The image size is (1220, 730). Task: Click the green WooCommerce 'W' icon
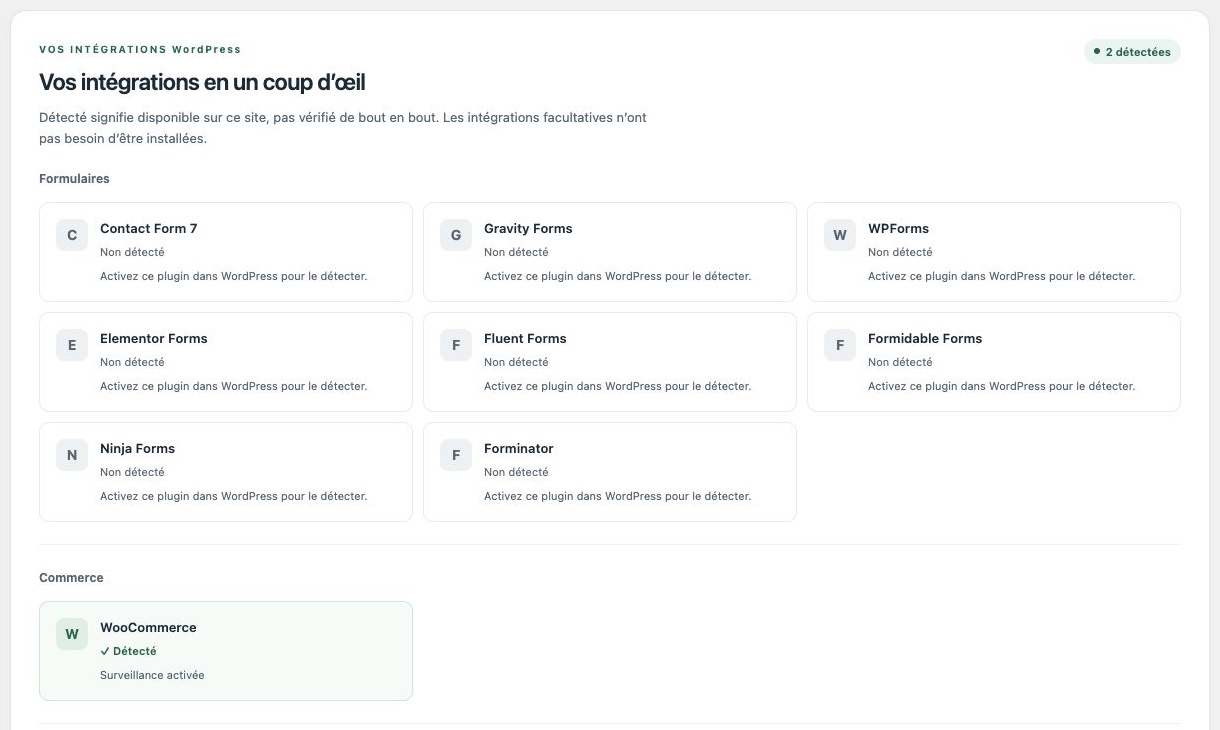[x=72, y=634]
